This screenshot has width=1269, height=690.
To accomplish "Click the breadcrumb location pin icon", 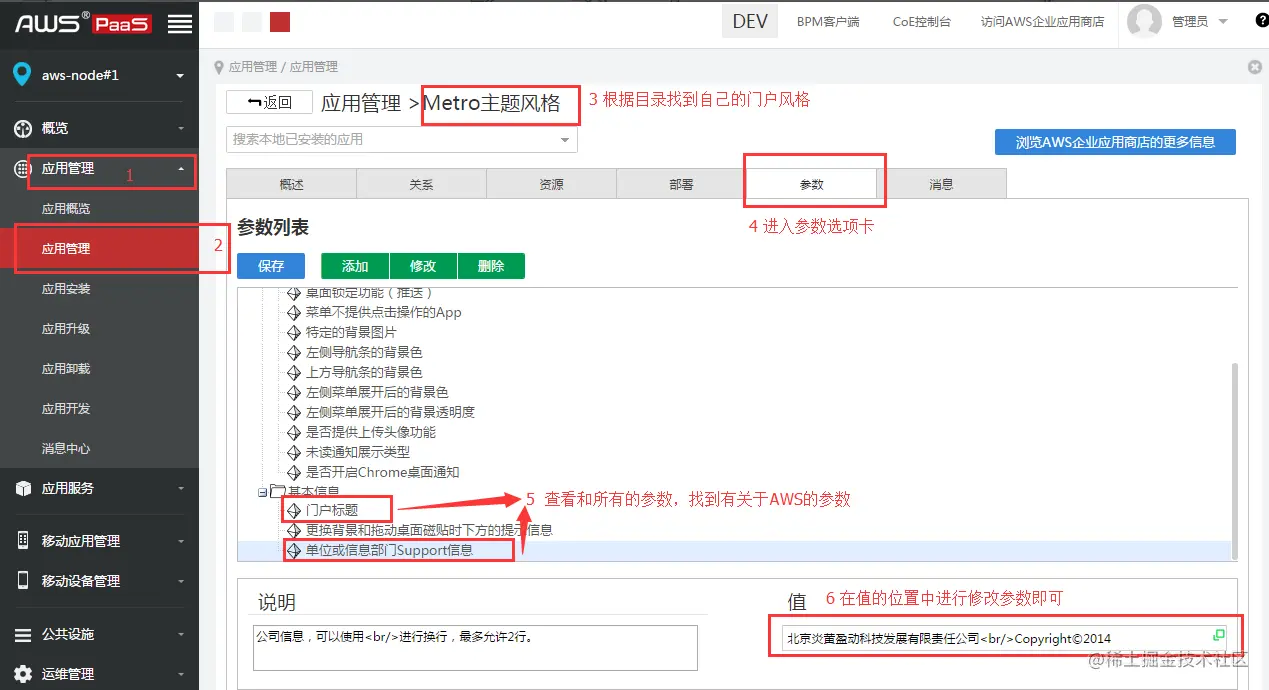I will point(219,67).
